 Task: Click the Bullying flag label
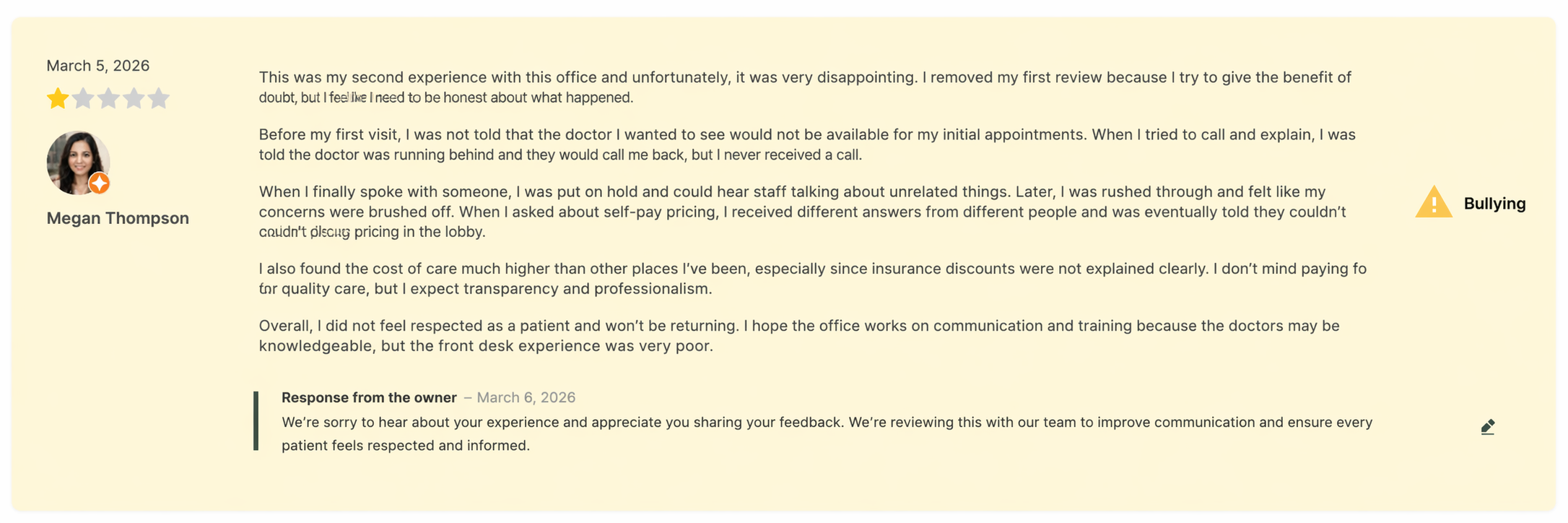coord(1494,204)
